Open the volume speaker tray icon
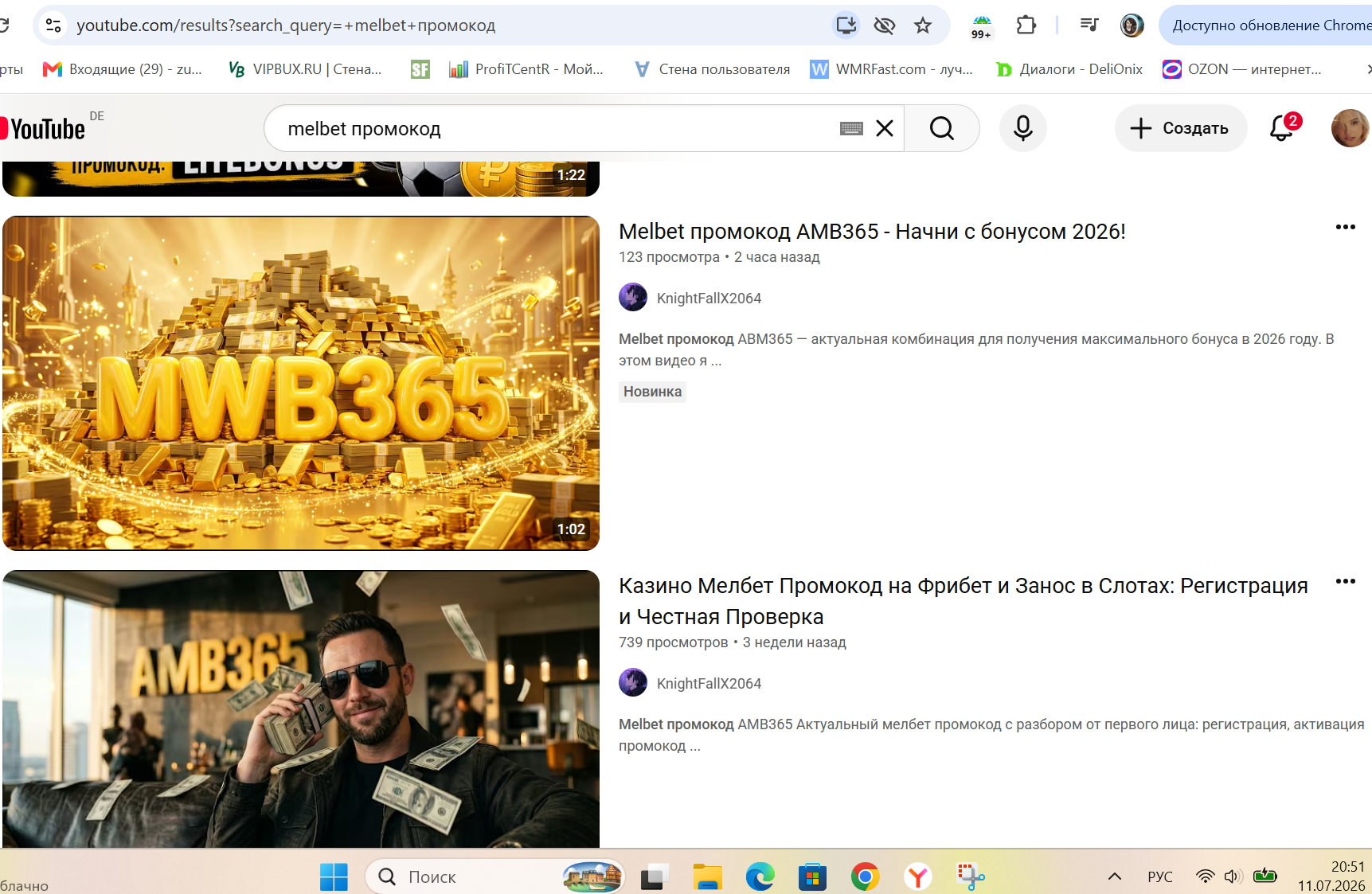This screenshot has width=1372, height=894. click(x=1233, y=876)
